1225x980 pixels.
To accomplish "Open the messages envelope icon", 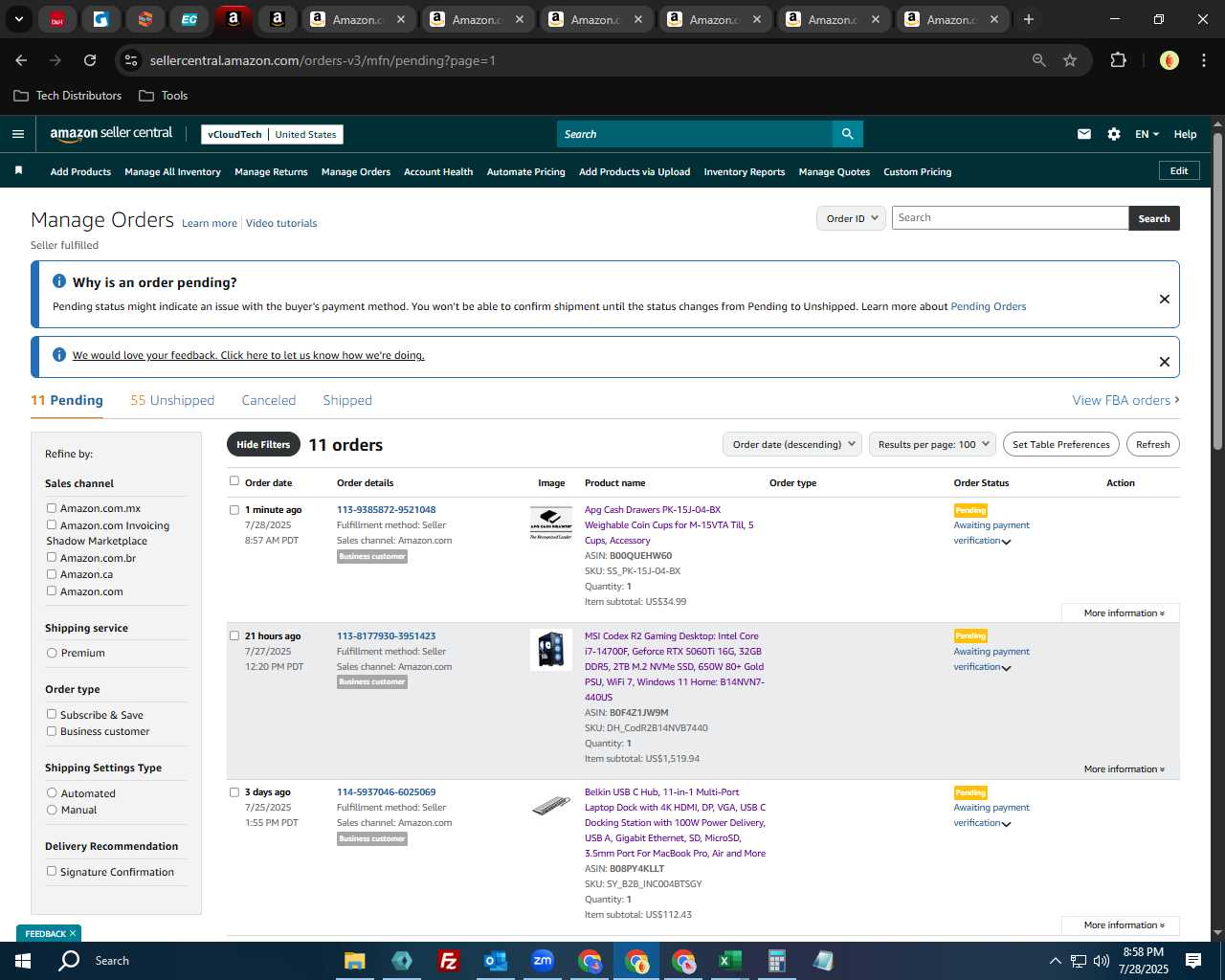I will tap(1084, 134).
